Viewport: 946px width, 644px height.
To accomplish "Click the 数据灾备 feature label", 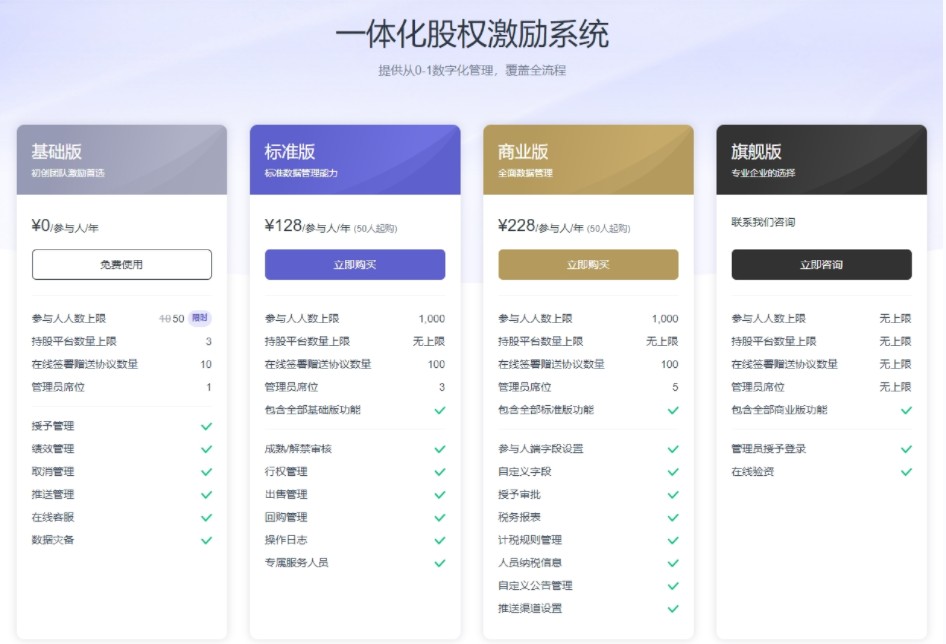I will click(53, 540).
